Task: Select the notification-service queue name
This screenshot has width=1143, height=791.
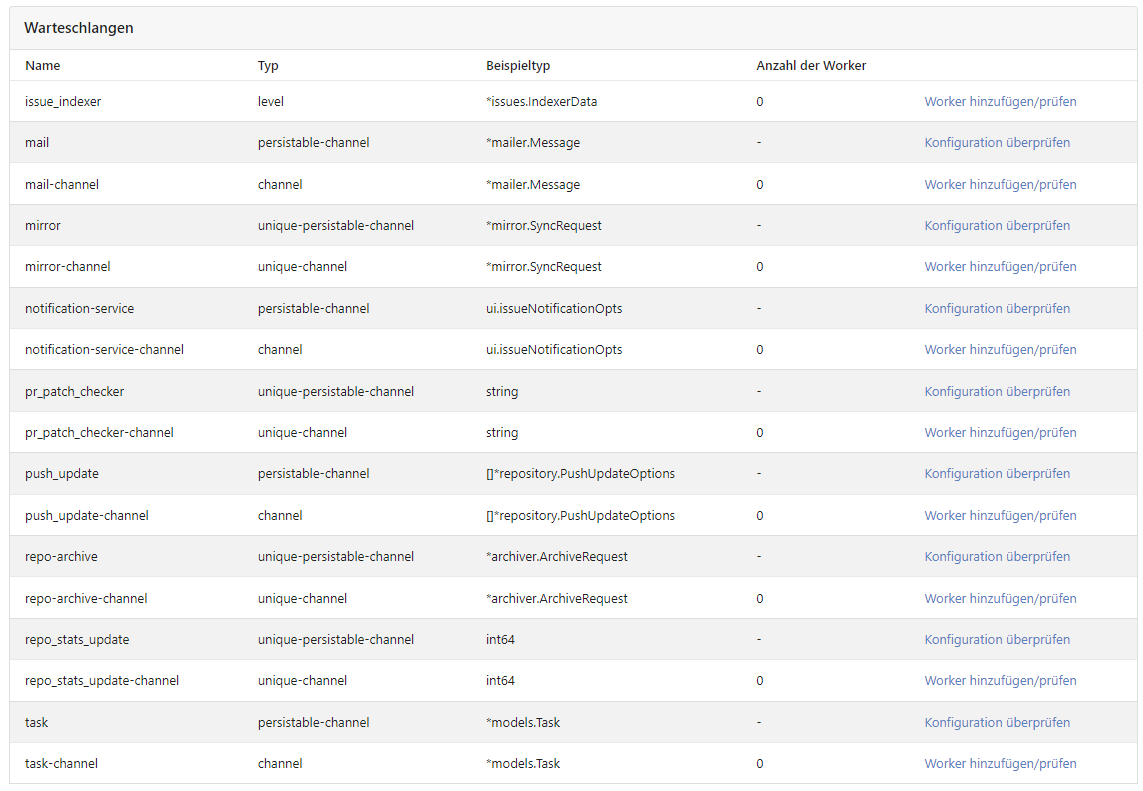Action: pyautogui.click(x=79, y=308)
